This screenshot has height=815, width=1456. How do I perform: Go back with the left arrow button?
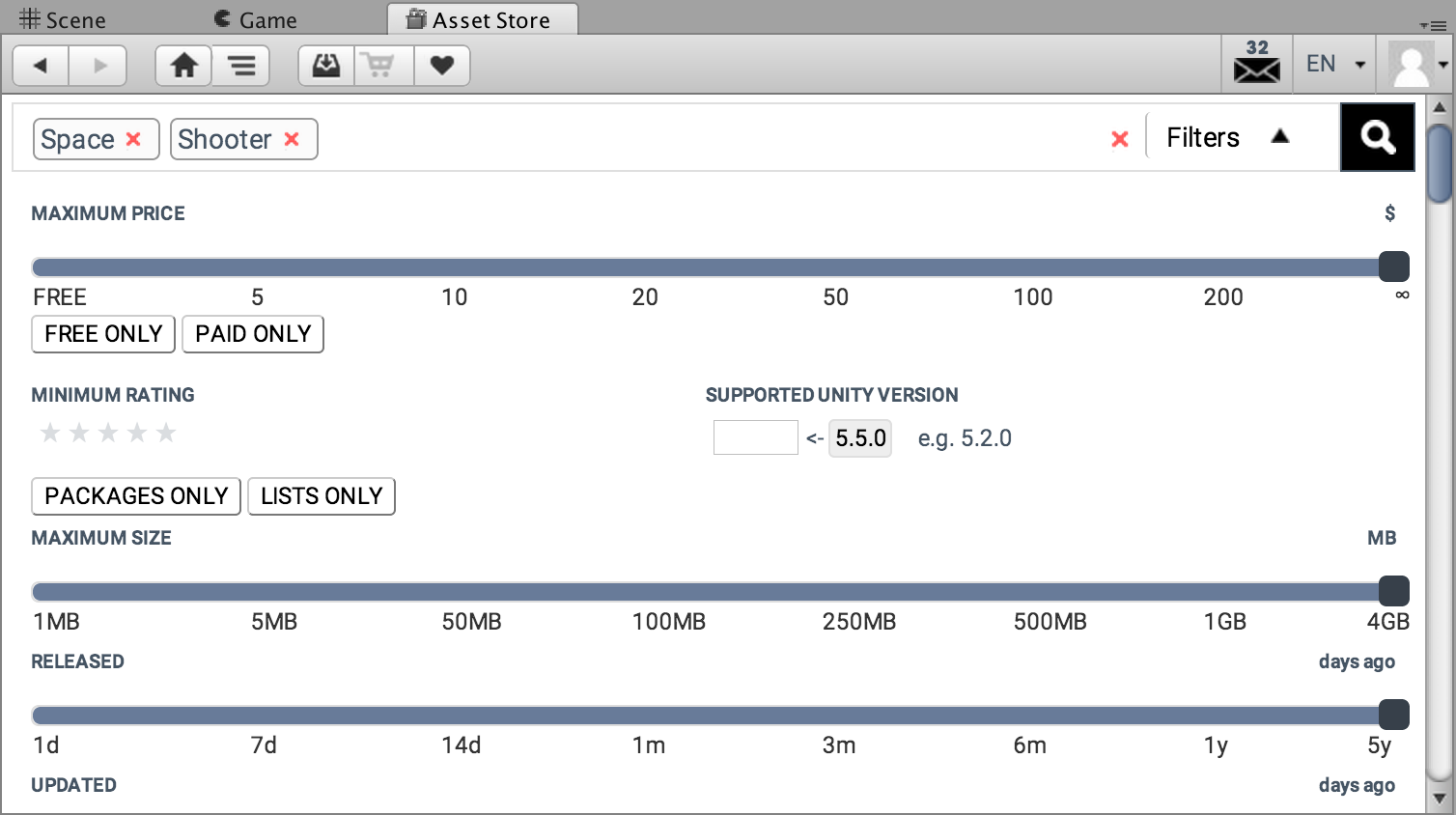(41, 66)
